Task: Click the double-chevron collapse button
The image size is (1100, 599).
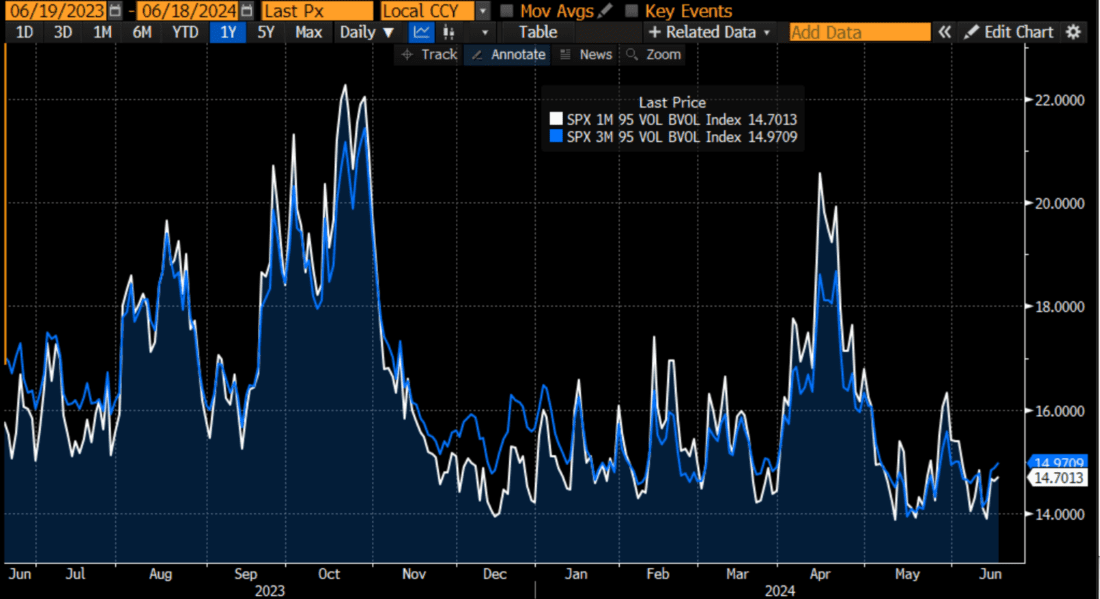Action: [x=943, y=32]
